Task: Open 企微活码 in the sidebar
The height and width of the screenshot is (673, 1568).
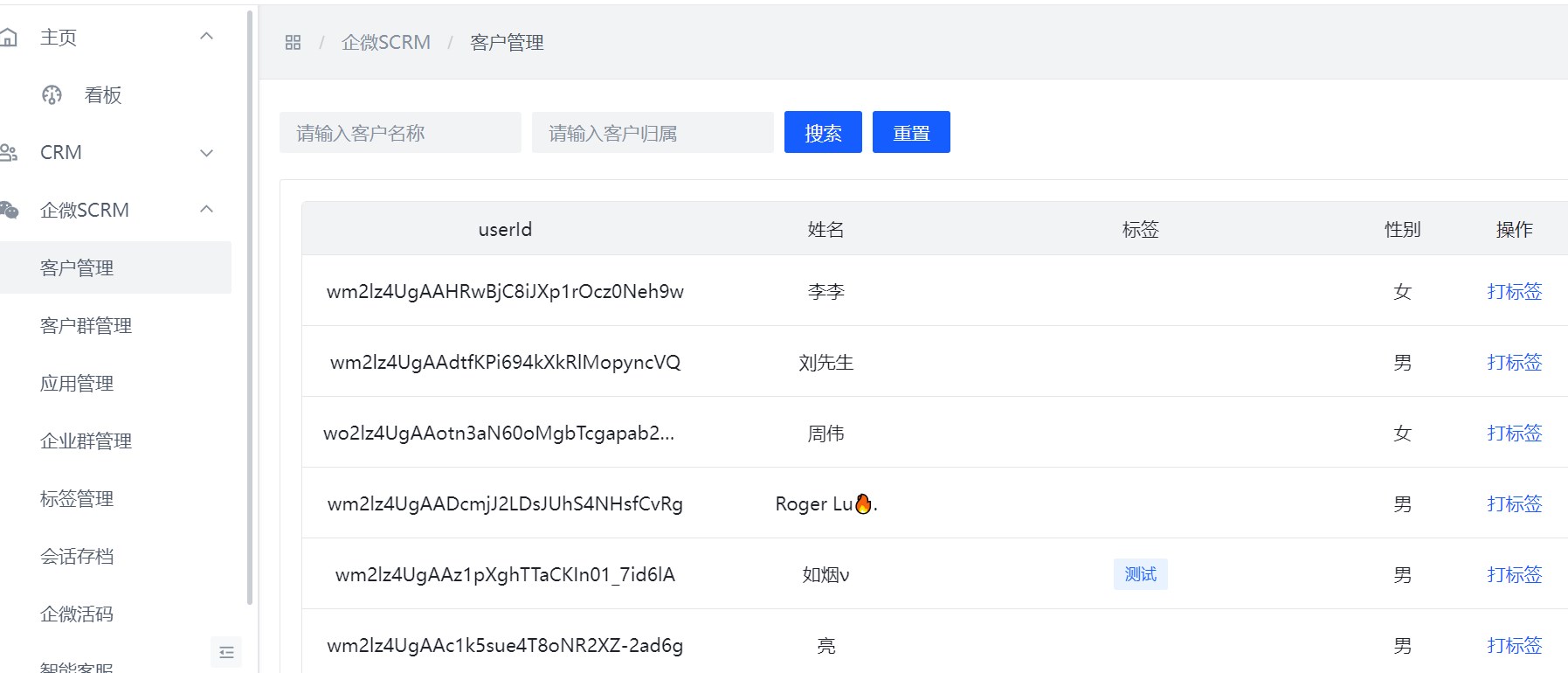Action: [77, 614]
